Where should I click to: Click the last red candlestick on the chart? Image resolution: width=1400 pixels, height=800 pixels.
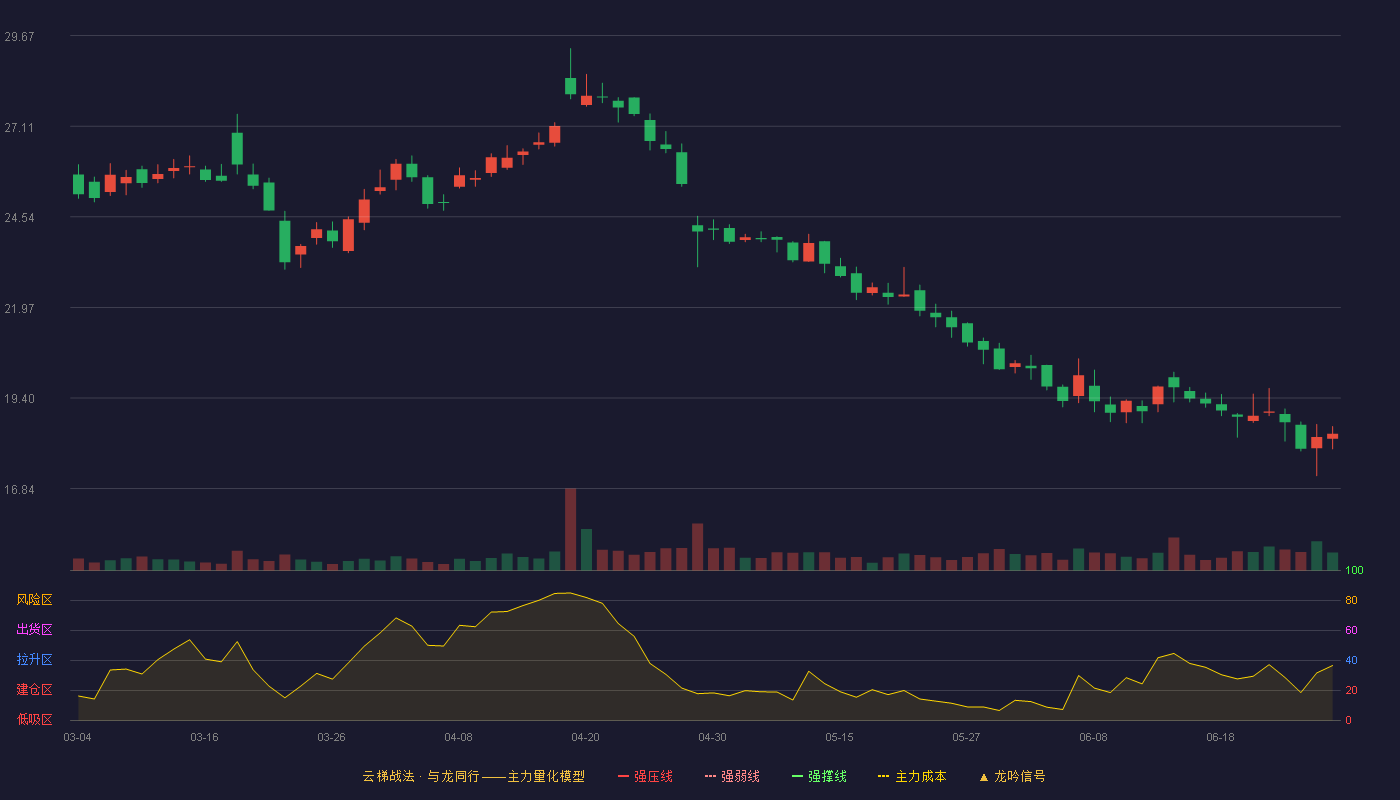click(x=1332, y=436)
